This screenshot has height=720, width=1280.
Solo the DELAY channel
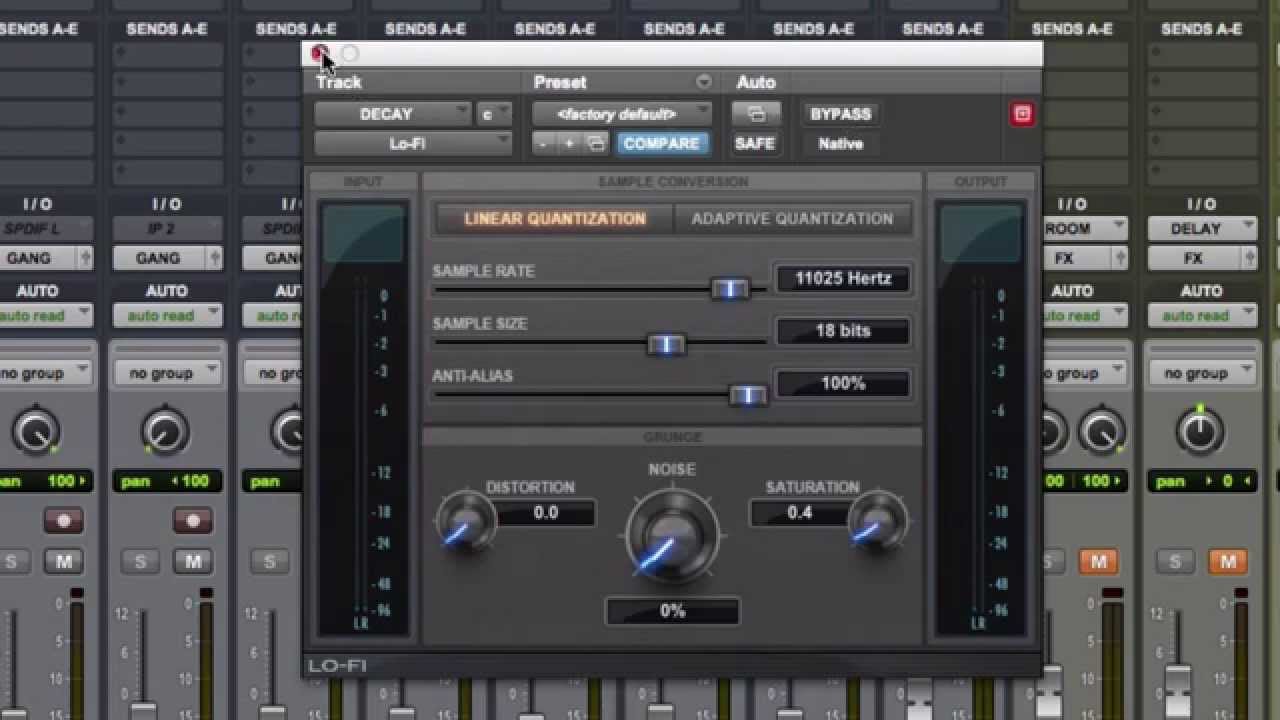(1175, 562)
